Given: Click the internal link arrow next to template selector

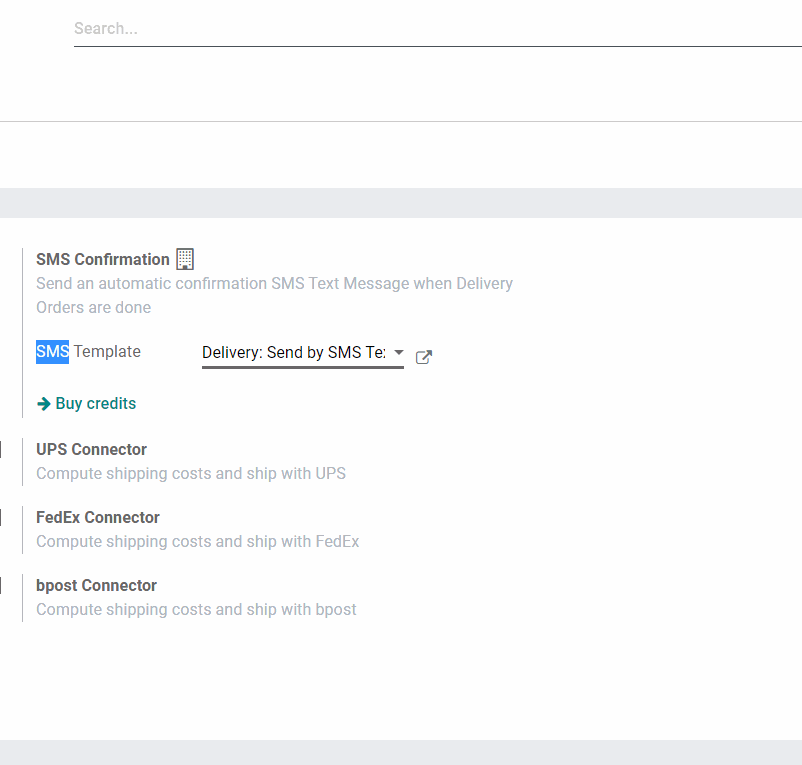Looking at the screenshot, I should [x=423, y=357].
